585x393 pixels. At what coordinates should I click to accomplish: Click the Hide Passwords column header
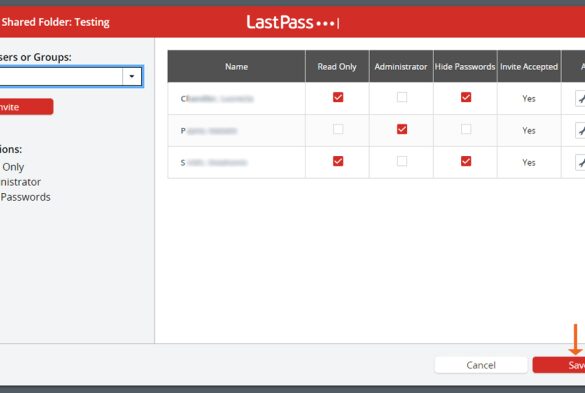pos(465,66)
